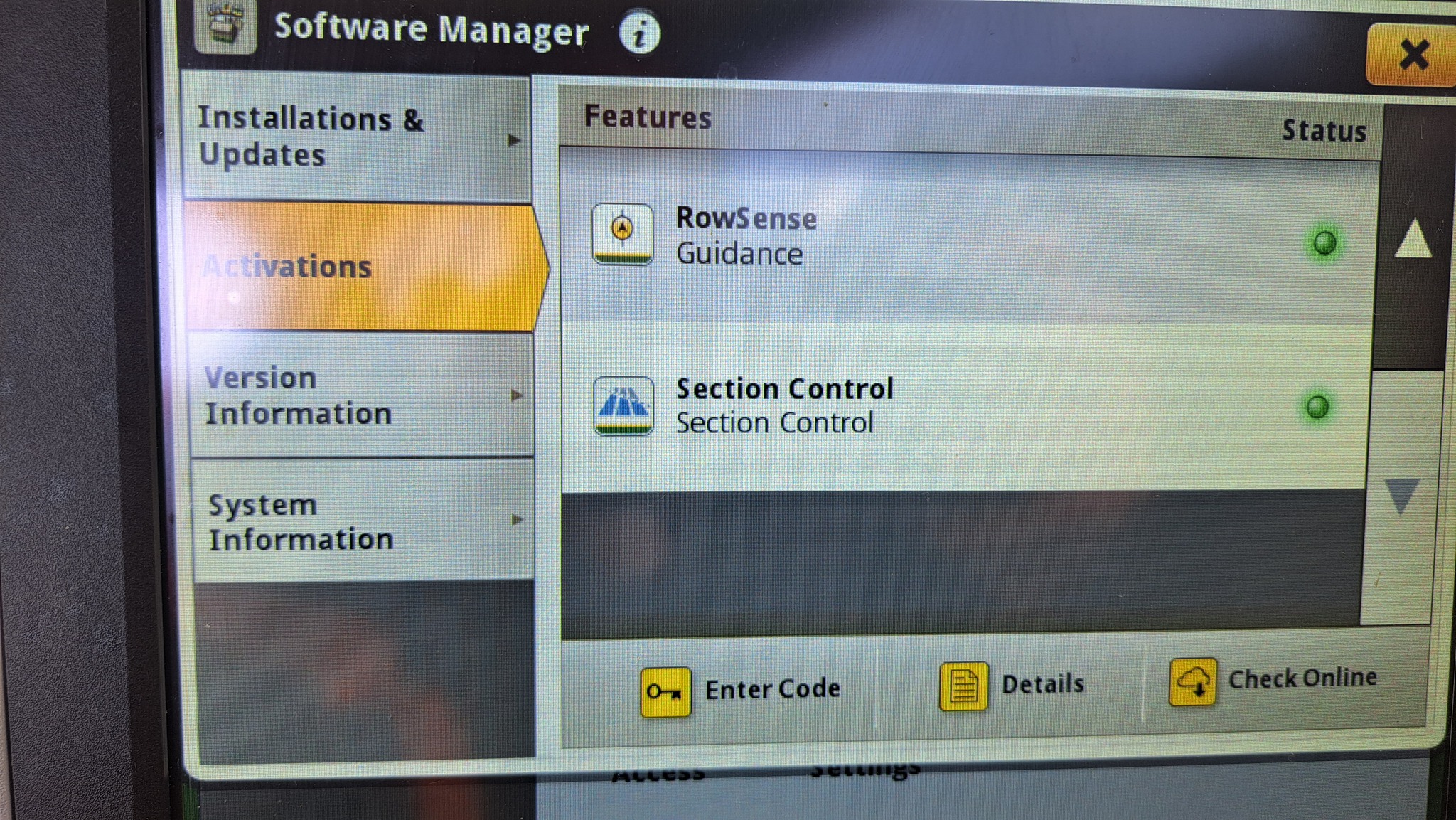Expand arrow next to Installations & Updates
This screenshot has height=820, width=1456.
click(x=515, y=140)
